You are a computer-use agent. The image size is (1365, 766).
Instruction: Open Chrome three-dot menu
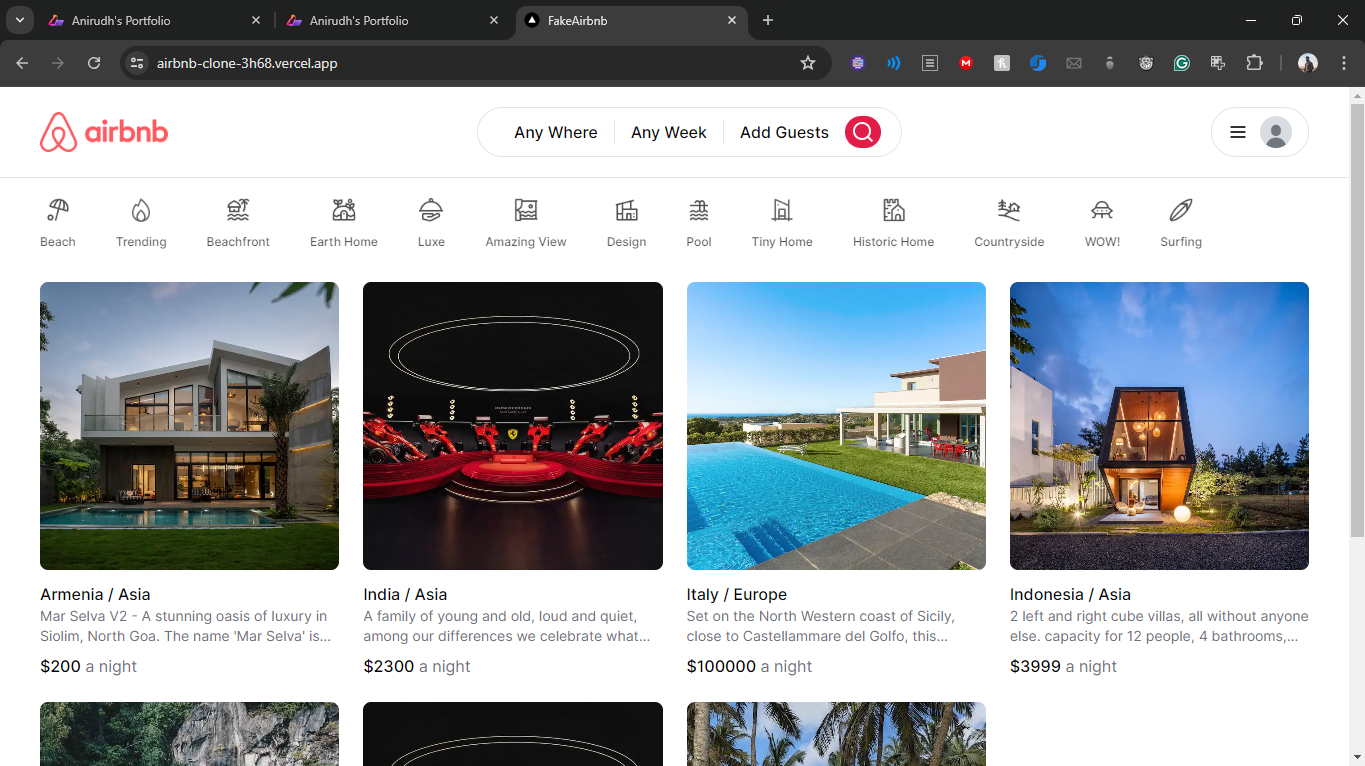(x=1343, y=63)
